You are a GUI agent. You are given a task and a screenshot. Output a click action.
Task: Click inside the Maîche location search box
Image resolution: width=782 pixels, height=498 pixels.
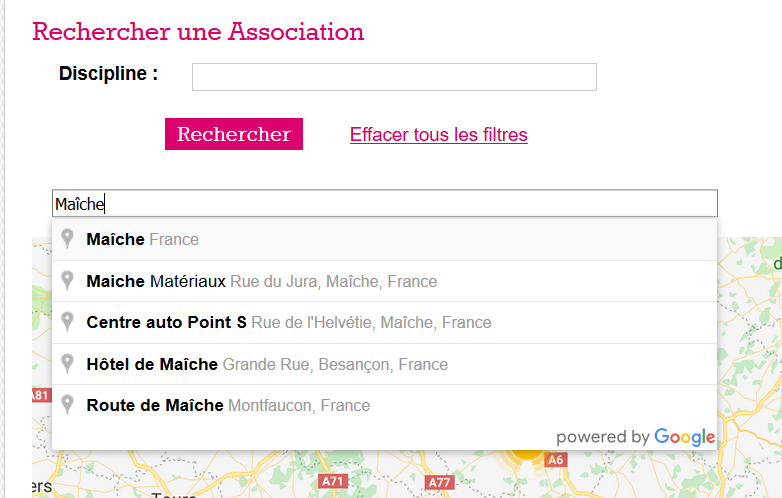tap(385, 203)
